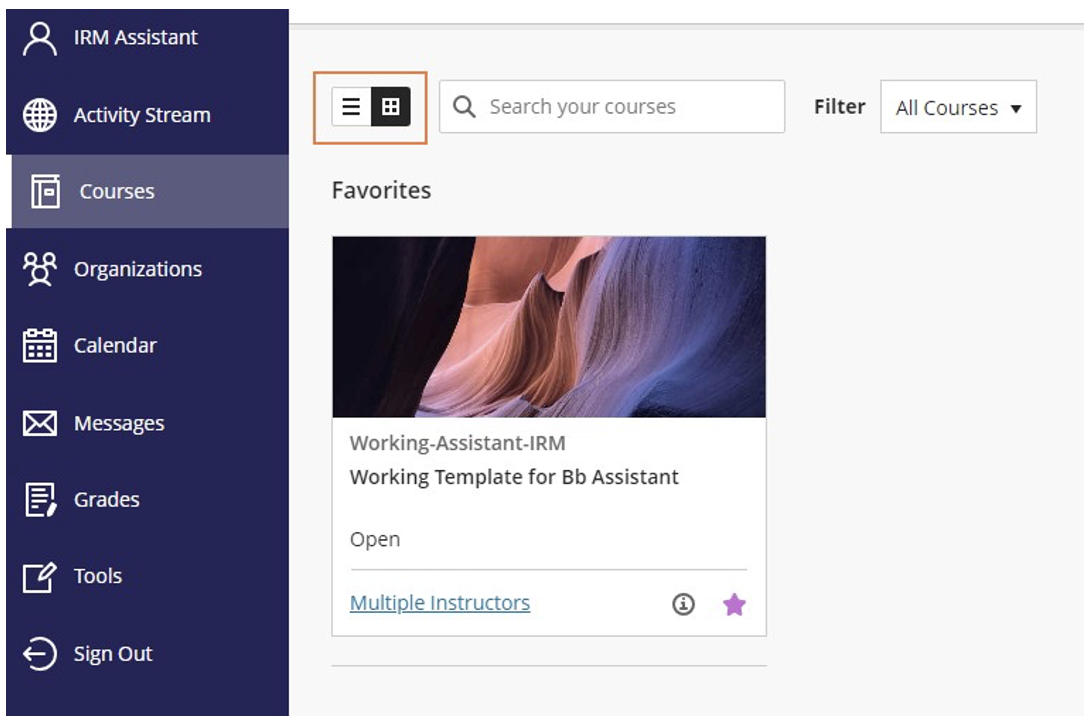Select the Grades menu label
1092x726 pixels.
click(x=107, y=500)
